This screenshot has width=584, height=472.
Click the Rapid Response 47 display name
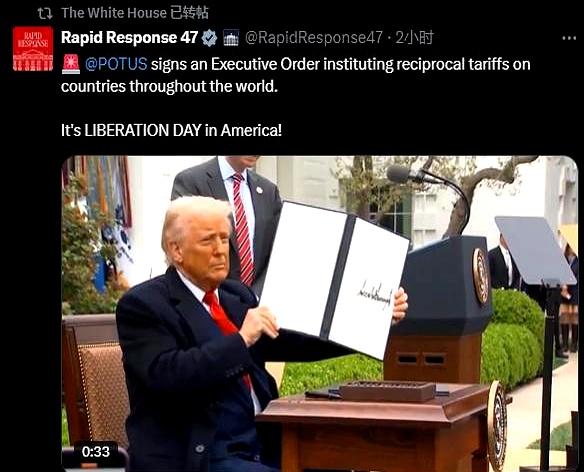129,37
